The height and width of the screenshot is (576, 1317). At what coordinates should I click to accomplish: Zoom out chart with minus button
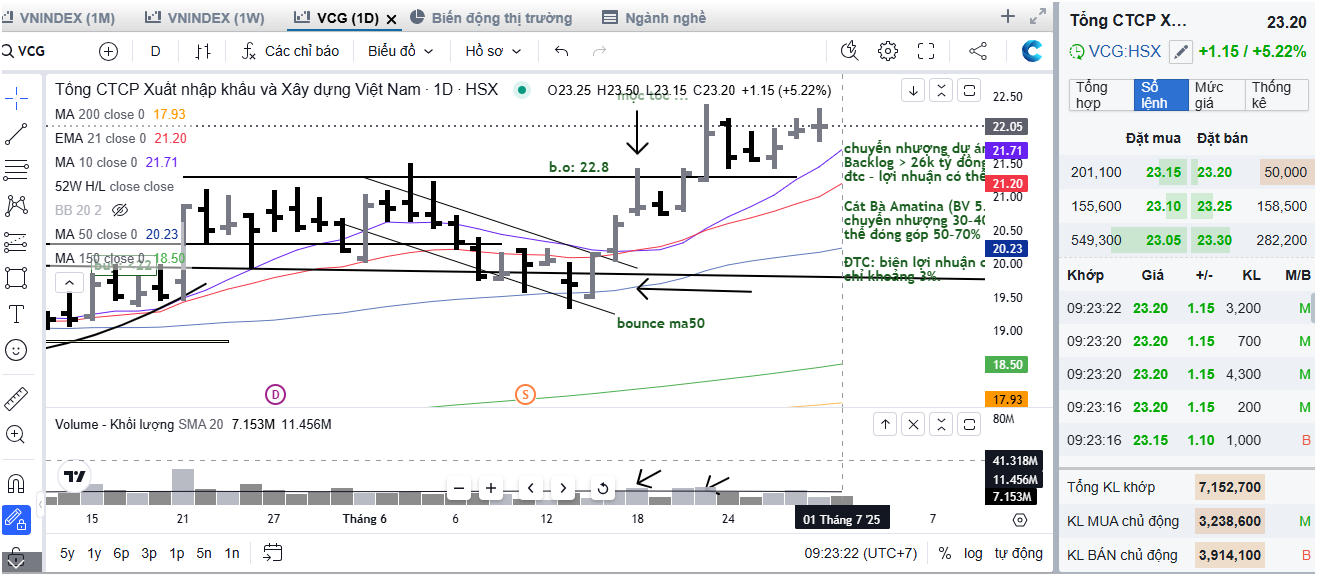pos(459,489)
